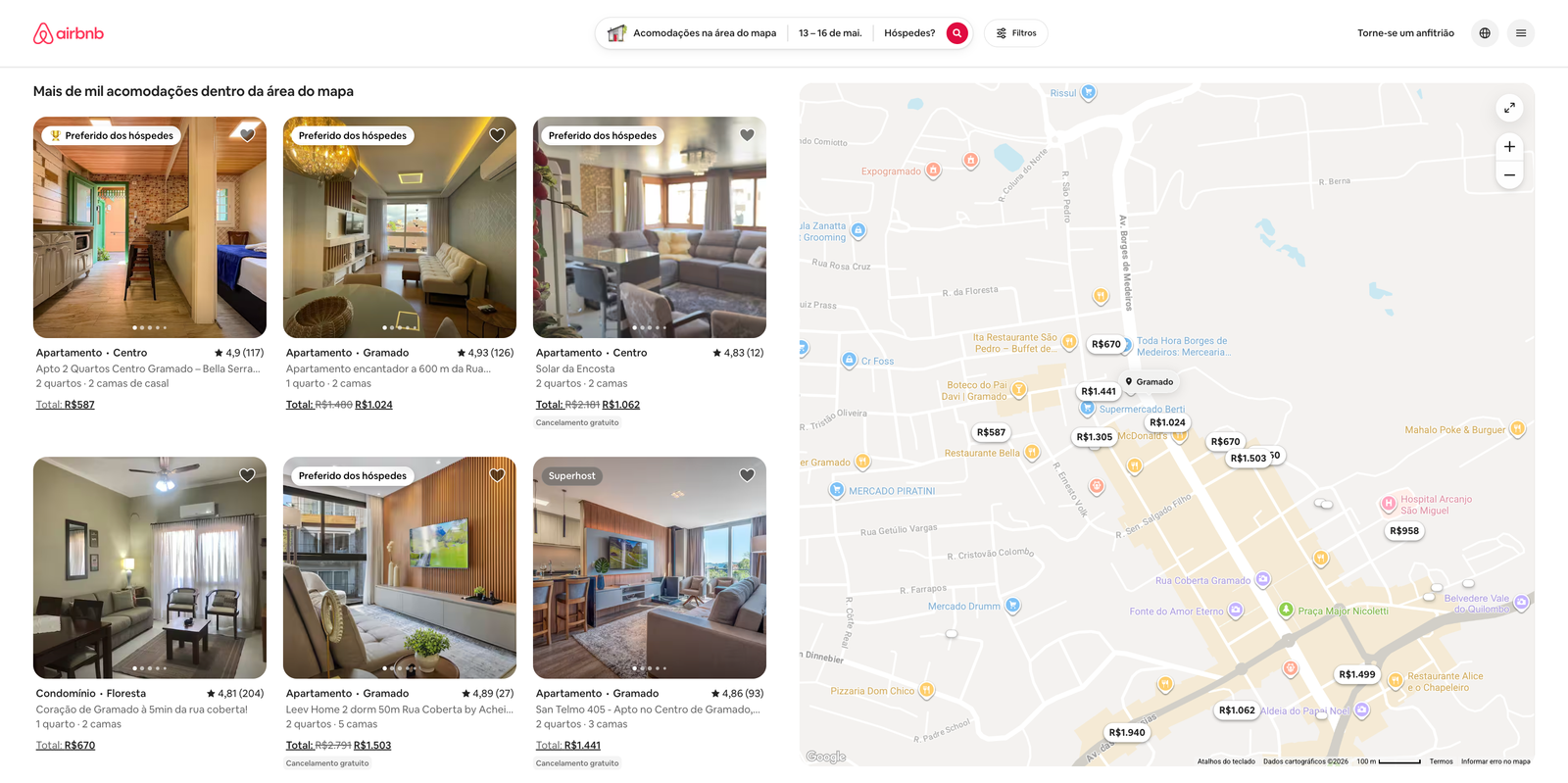1568x783 pixels.
Task: Zoom in on the map
Action: click(1509, 147)
